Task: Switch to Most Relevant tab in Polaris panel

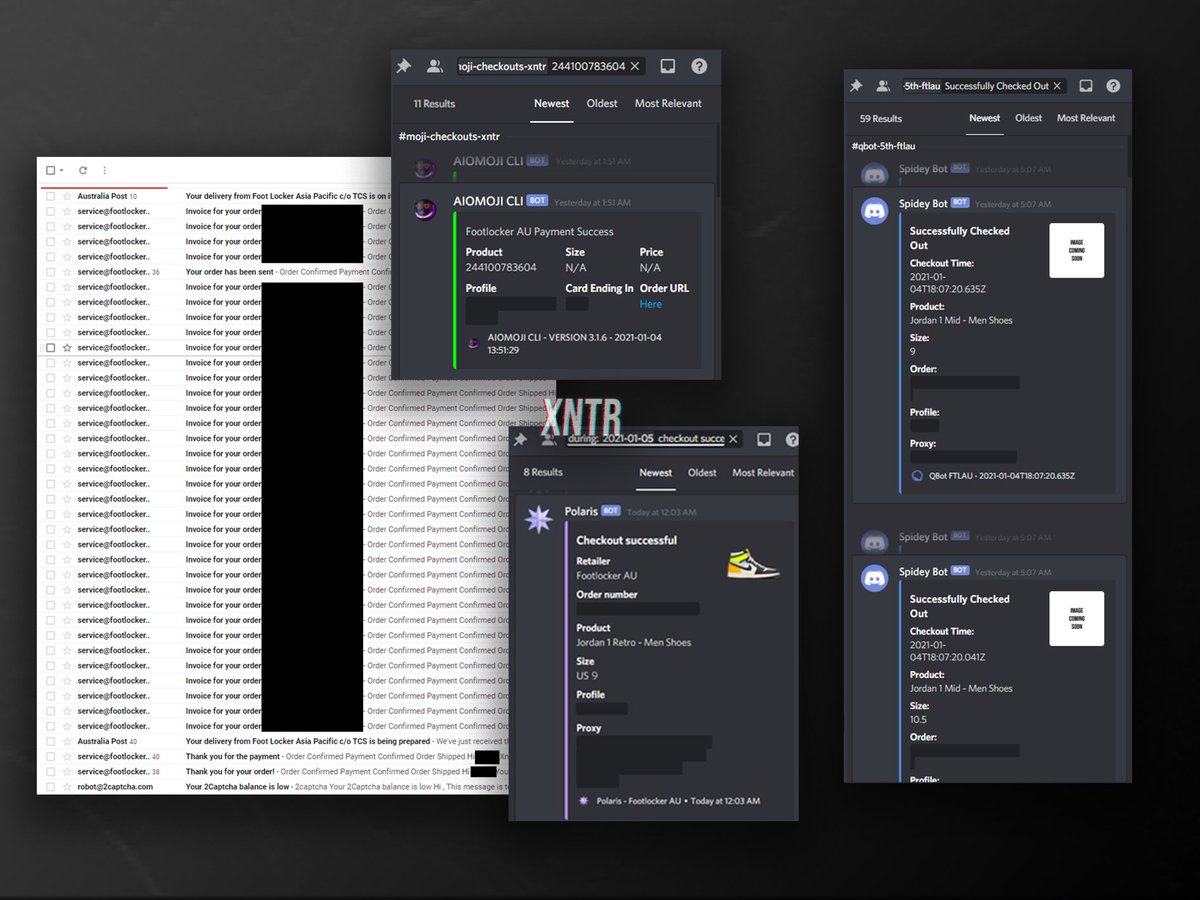Action: pos(763,473)
